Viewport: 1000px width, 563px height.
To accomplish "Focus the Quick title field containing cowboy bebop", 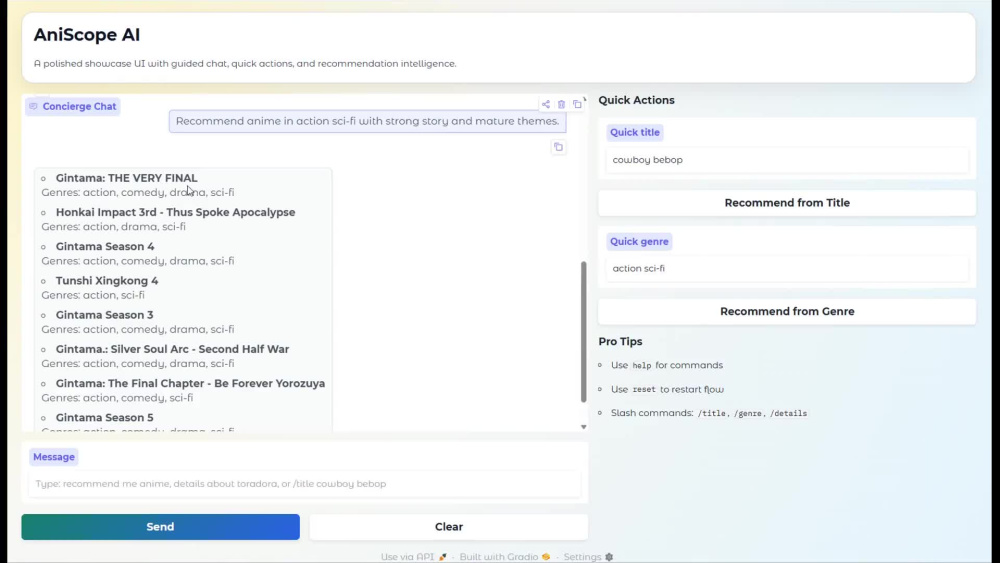I will point(787,160).
